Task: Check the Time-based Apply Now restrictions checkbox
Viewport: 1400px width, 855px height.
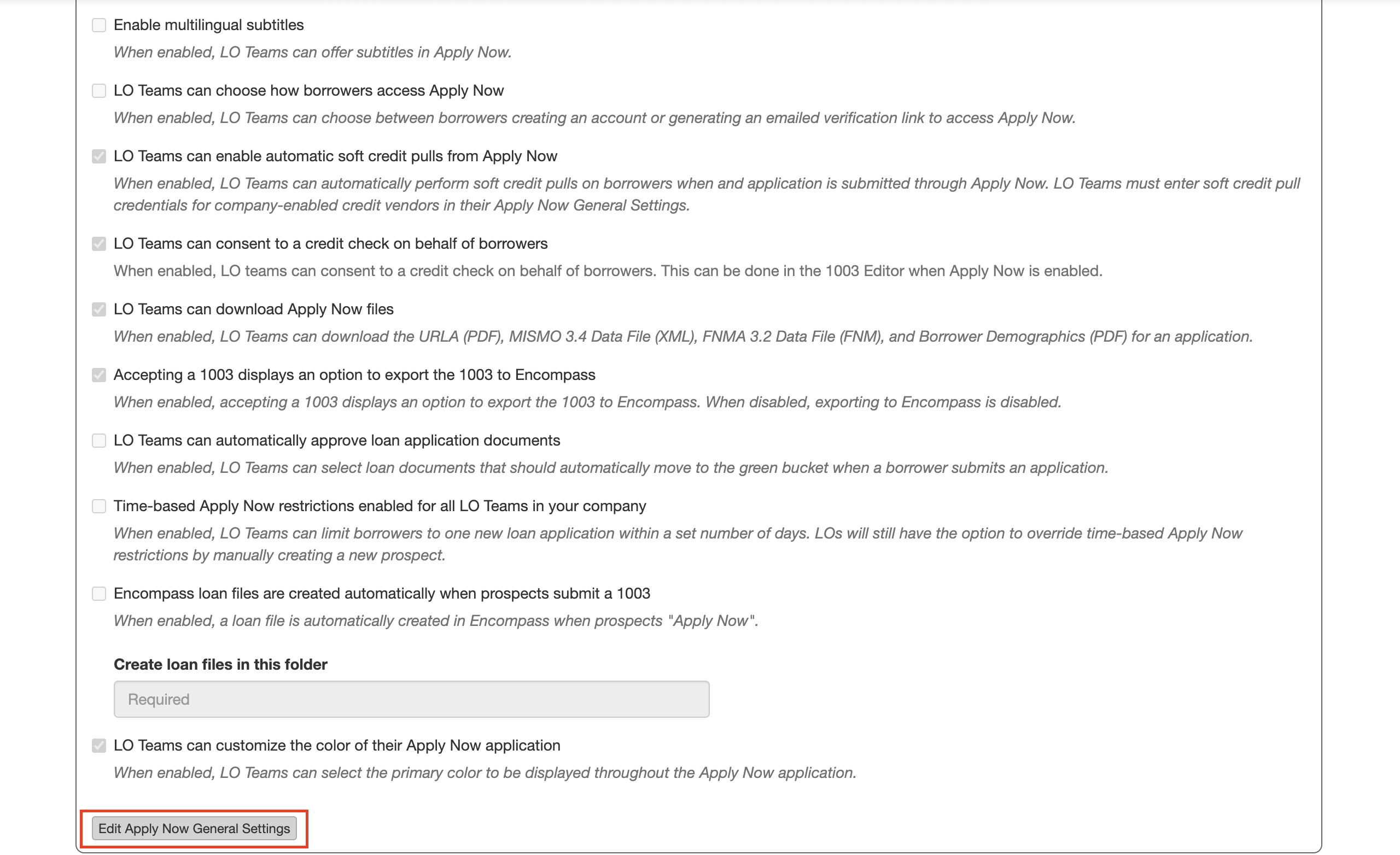Action: click(x=99, y=506)
